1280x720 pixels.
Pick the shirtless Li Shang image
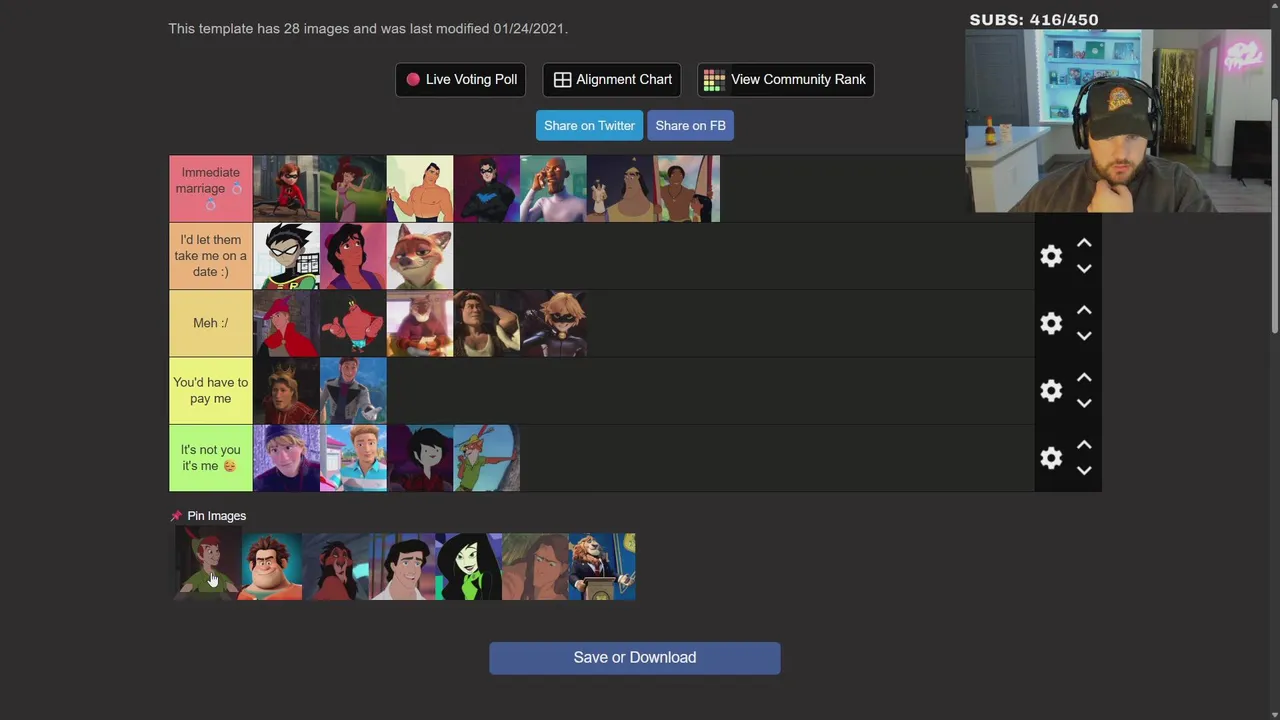point(420,189)
